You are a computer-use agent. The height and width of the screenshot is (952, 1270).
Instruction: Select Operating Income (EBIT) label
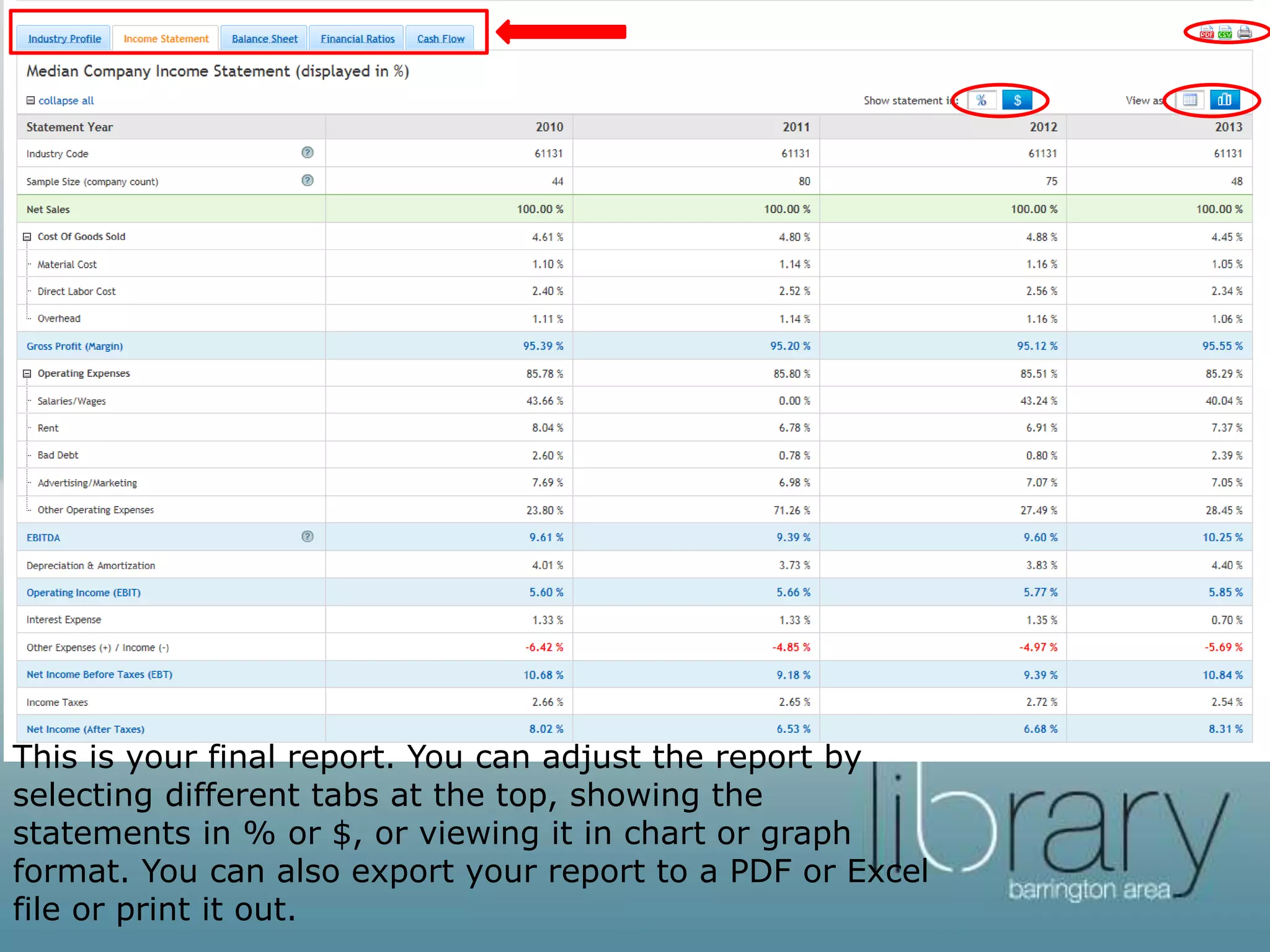[84, 593]
